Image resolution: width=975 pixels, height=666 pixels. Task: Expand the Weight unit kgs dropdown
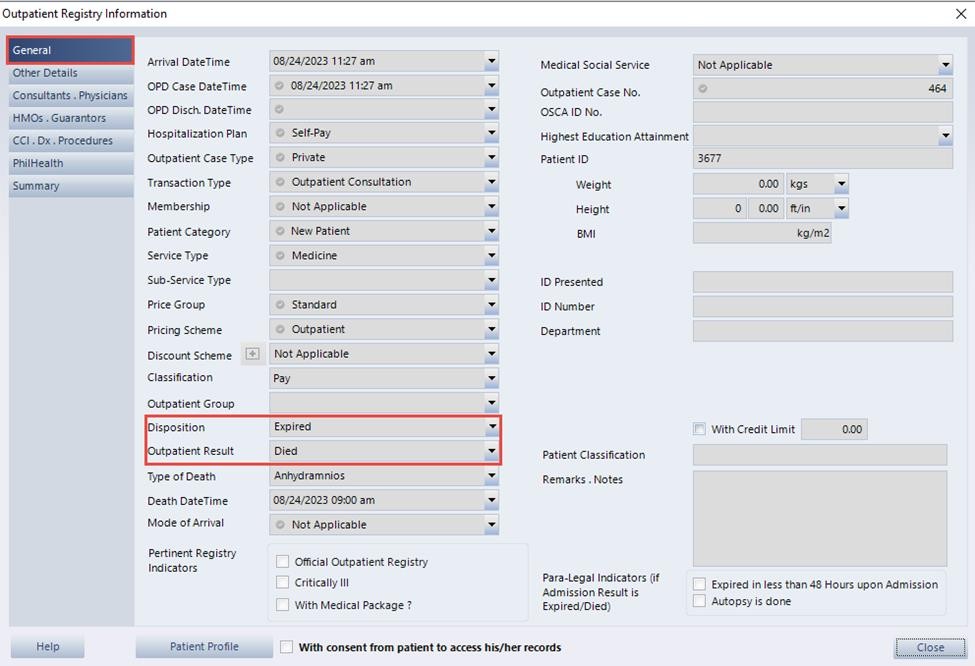[841, 184]
